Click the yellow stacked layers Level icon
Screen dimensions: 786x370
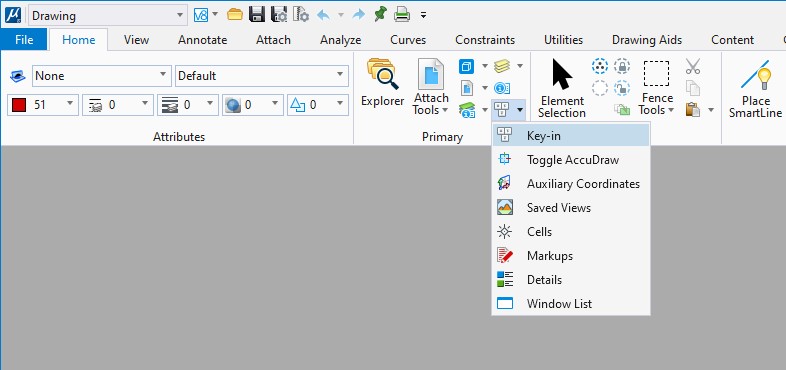tap(502, 66)
